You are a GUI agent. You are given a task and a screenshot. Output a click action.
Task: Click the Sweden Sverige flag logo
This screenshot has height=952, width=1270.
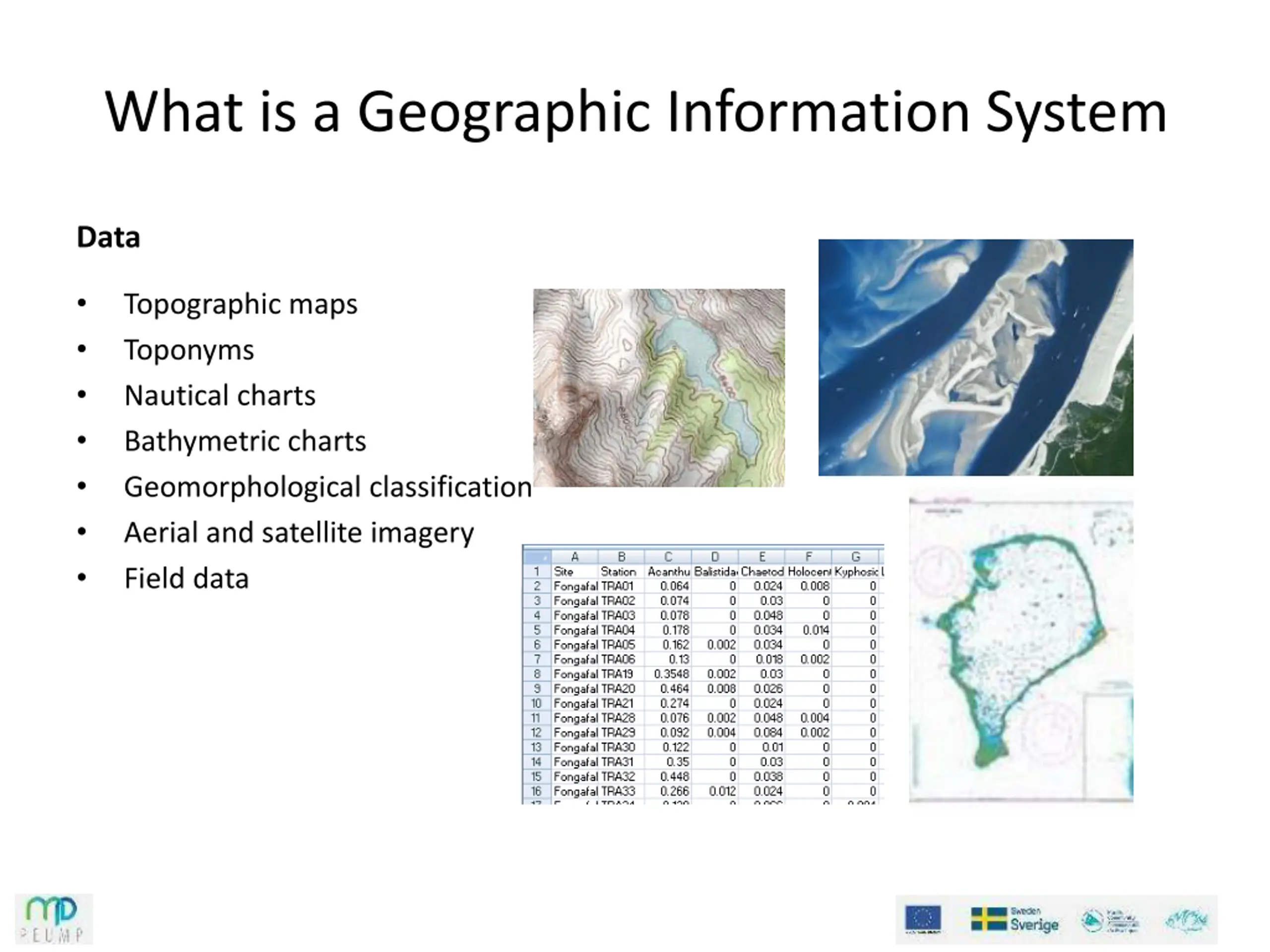(1014, 919)
